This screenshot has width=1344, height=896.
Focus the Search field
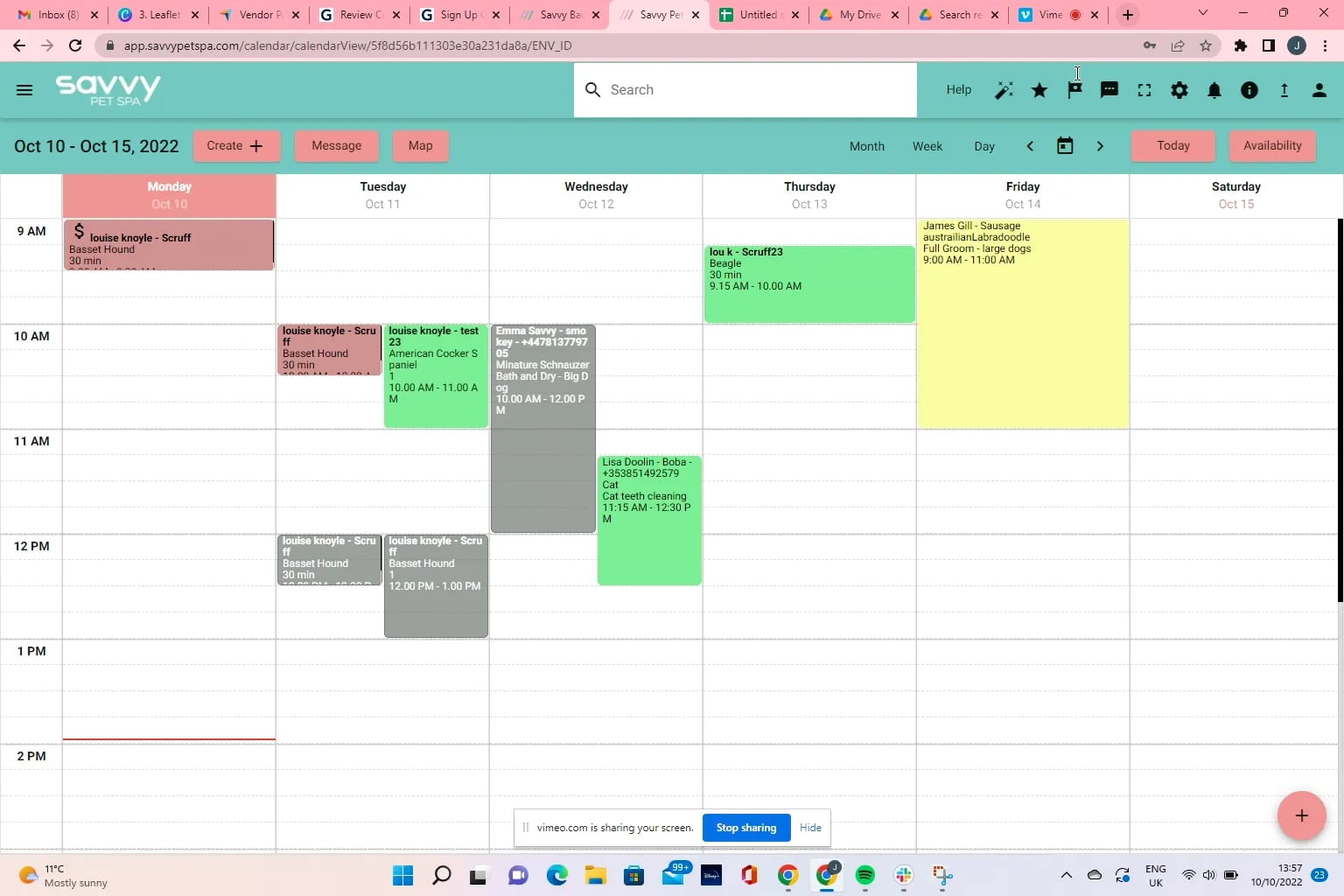point(745,89)
